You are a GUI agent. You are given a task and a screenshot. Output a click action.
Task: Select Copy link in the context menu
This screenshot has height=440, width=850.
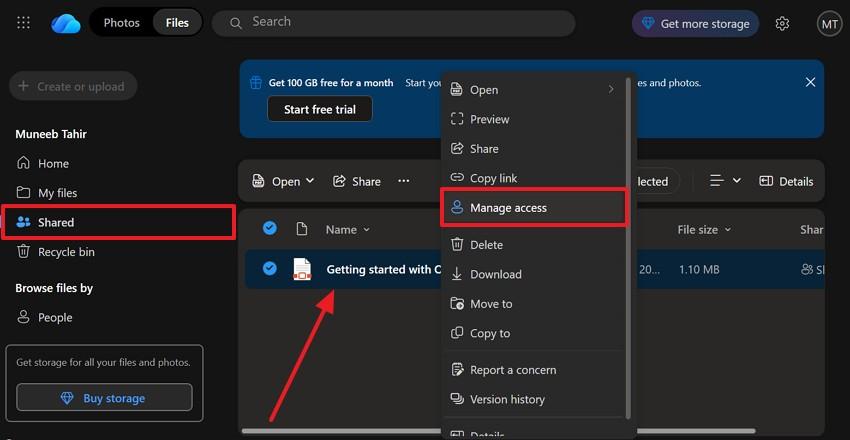[533, 178]
